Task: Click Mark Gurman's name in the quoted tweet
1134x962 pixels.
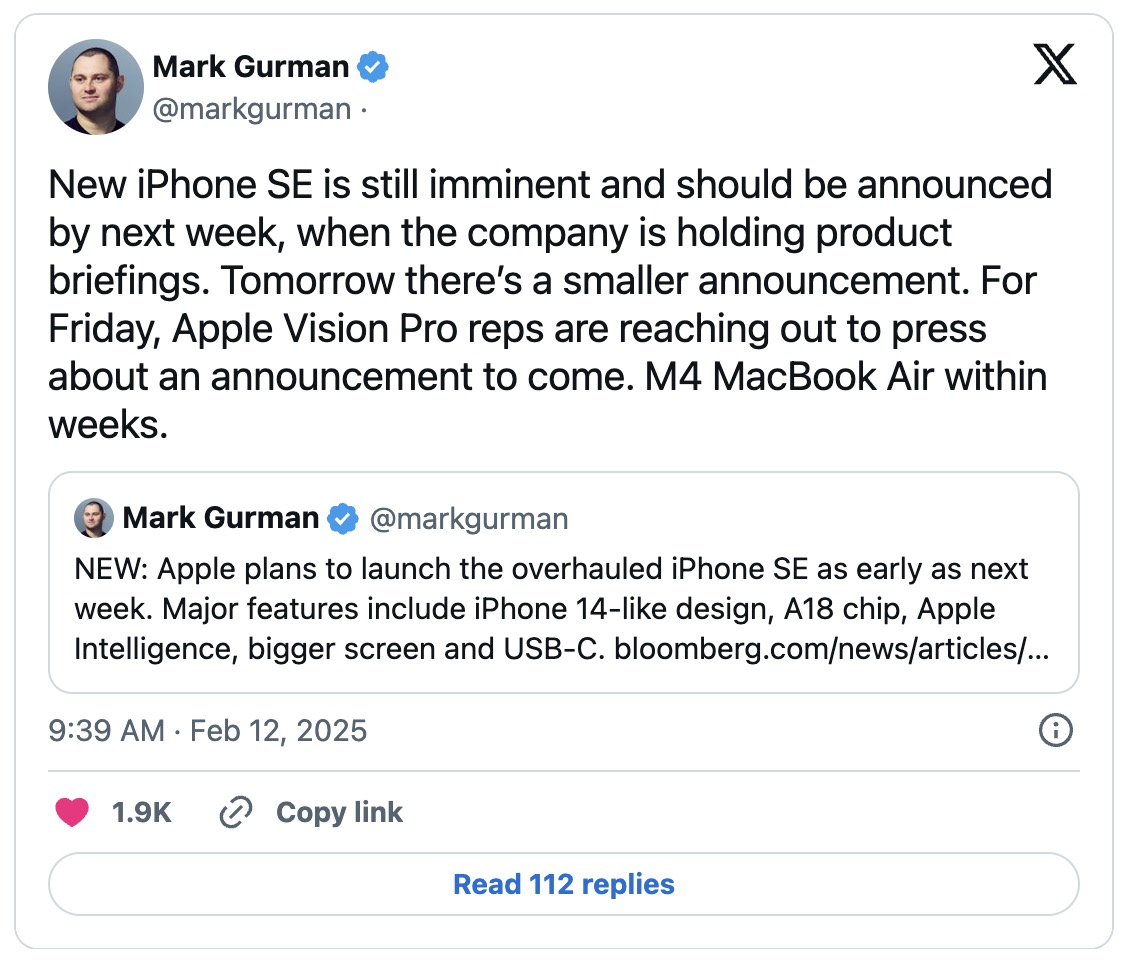Action: (221, 518)
